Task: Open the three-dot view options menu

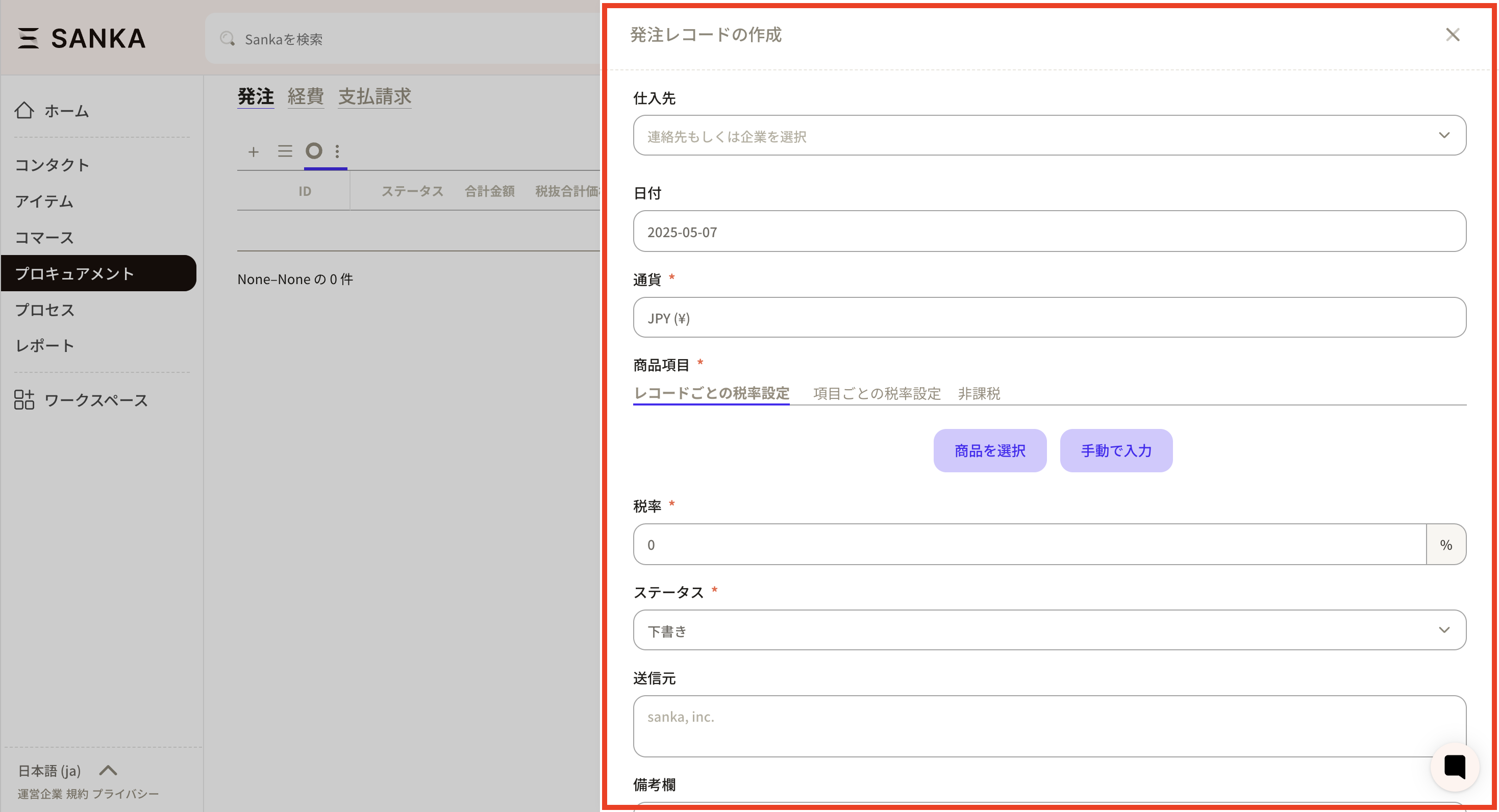Action: tap(338, 151)
